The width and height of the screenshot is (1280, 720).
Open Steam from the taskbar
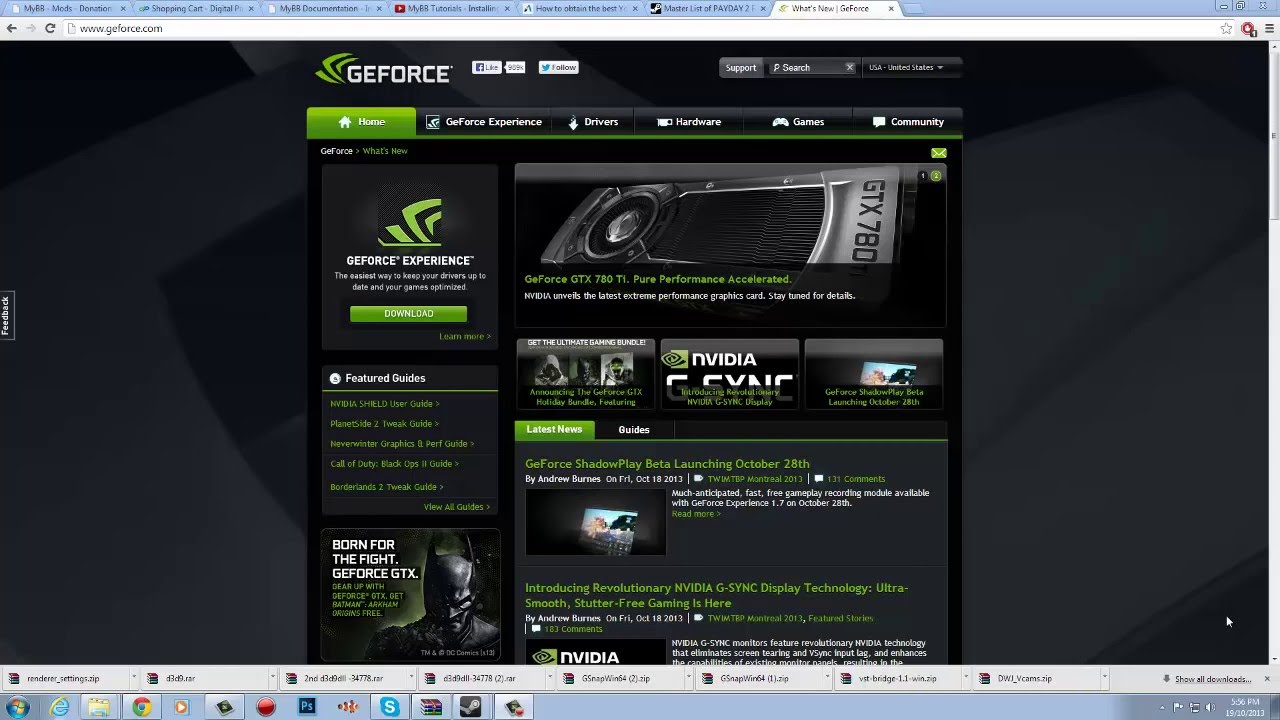(472, 707)
